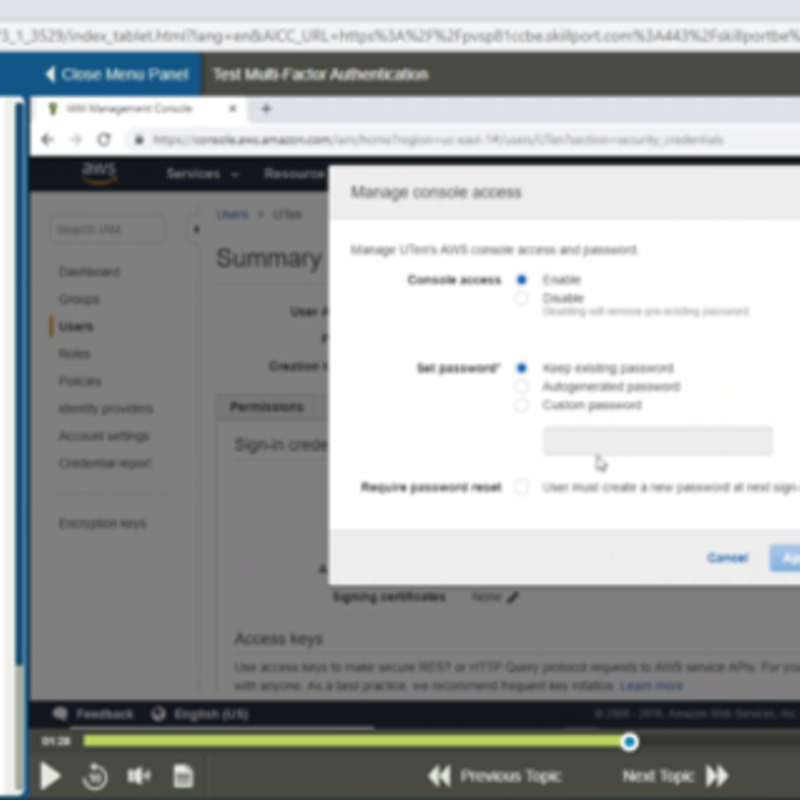Reload the AWS console page
The image size is (800, 800).
click(104, 139)
